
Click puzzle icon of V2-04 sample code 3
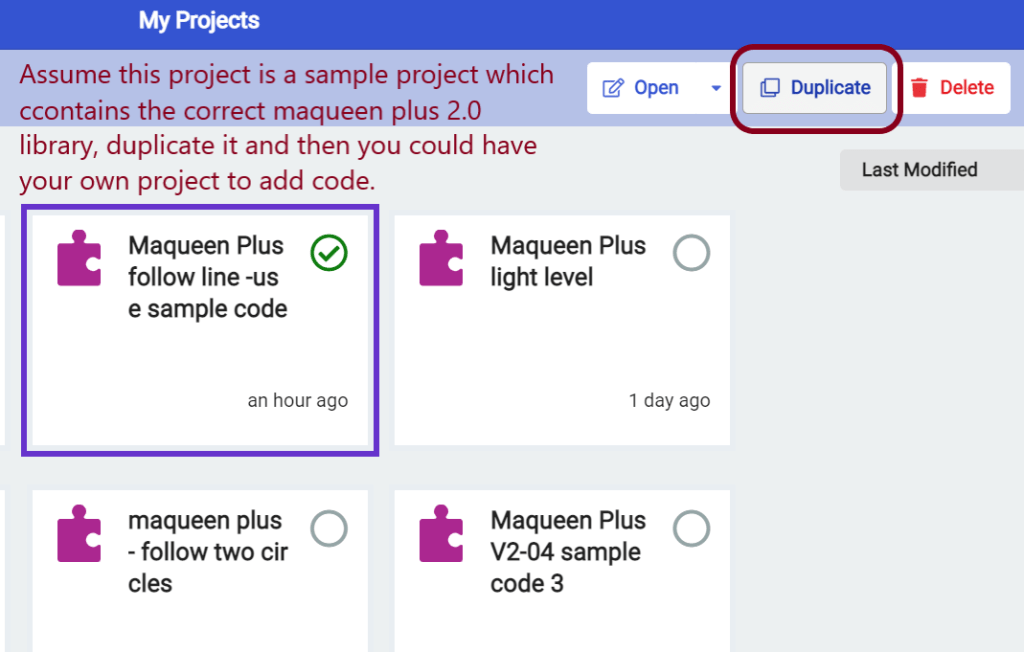point(441,533)
